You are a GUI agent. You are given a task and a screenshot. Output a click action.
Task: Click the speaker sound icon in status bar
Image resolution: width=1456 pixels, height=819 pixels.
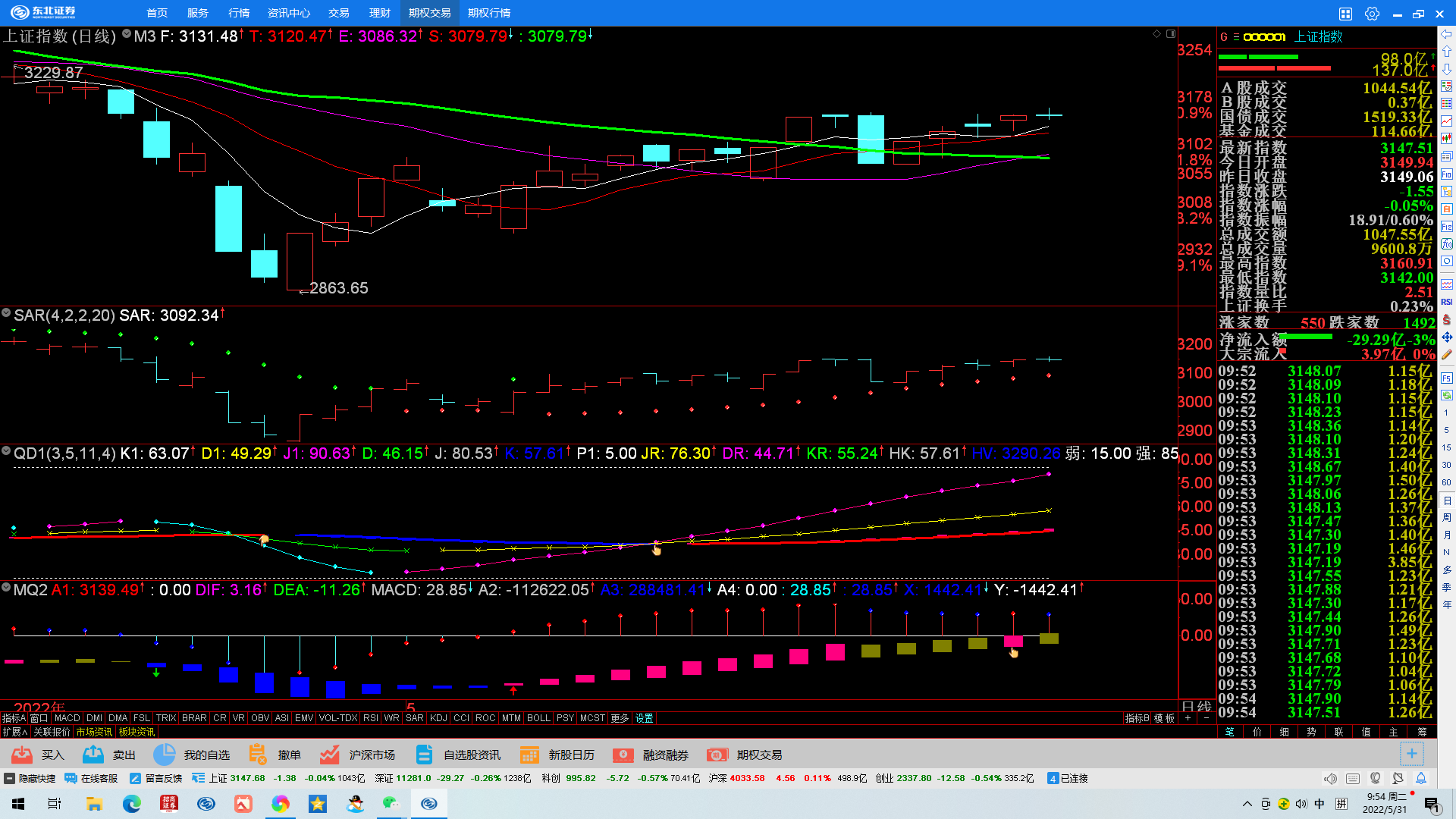(x=1330, y=778)
